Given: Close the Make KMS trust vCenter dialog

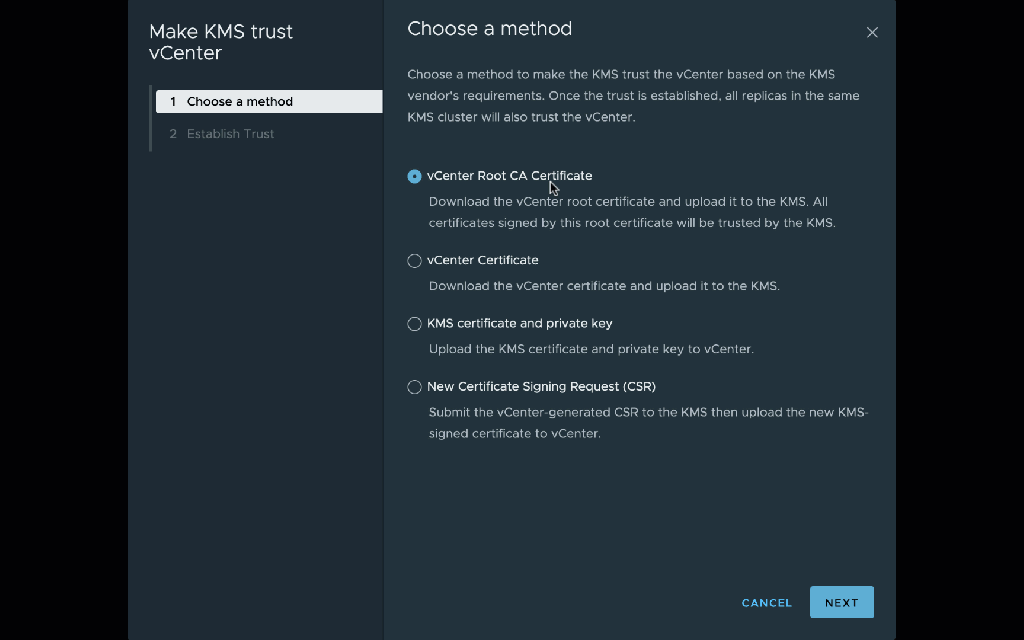Looking at the screenshot, I should [872, 33].
